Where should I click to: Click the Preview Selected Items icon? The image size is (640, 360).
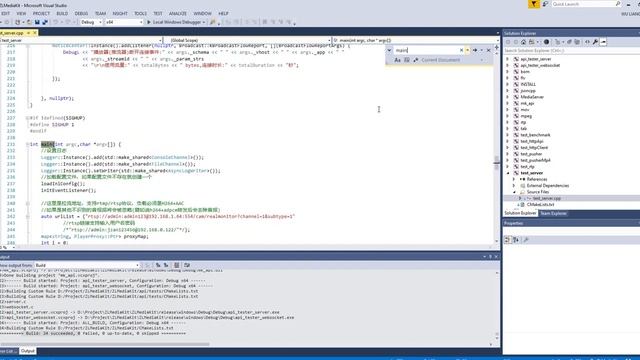(603, 42)
